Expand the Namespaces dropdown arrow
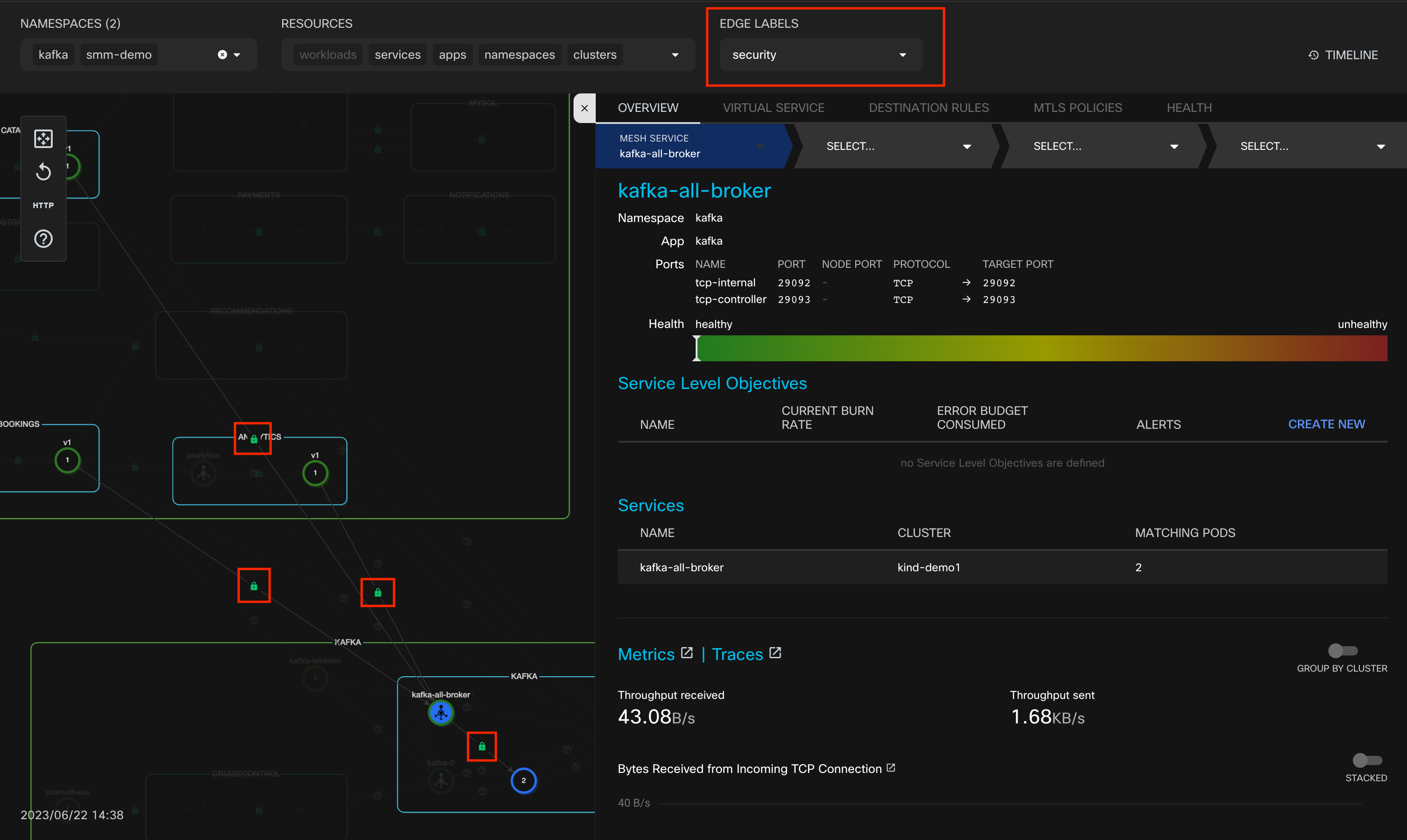The height and width of the screenshot is (840, 1407). [x=237, y=55]
